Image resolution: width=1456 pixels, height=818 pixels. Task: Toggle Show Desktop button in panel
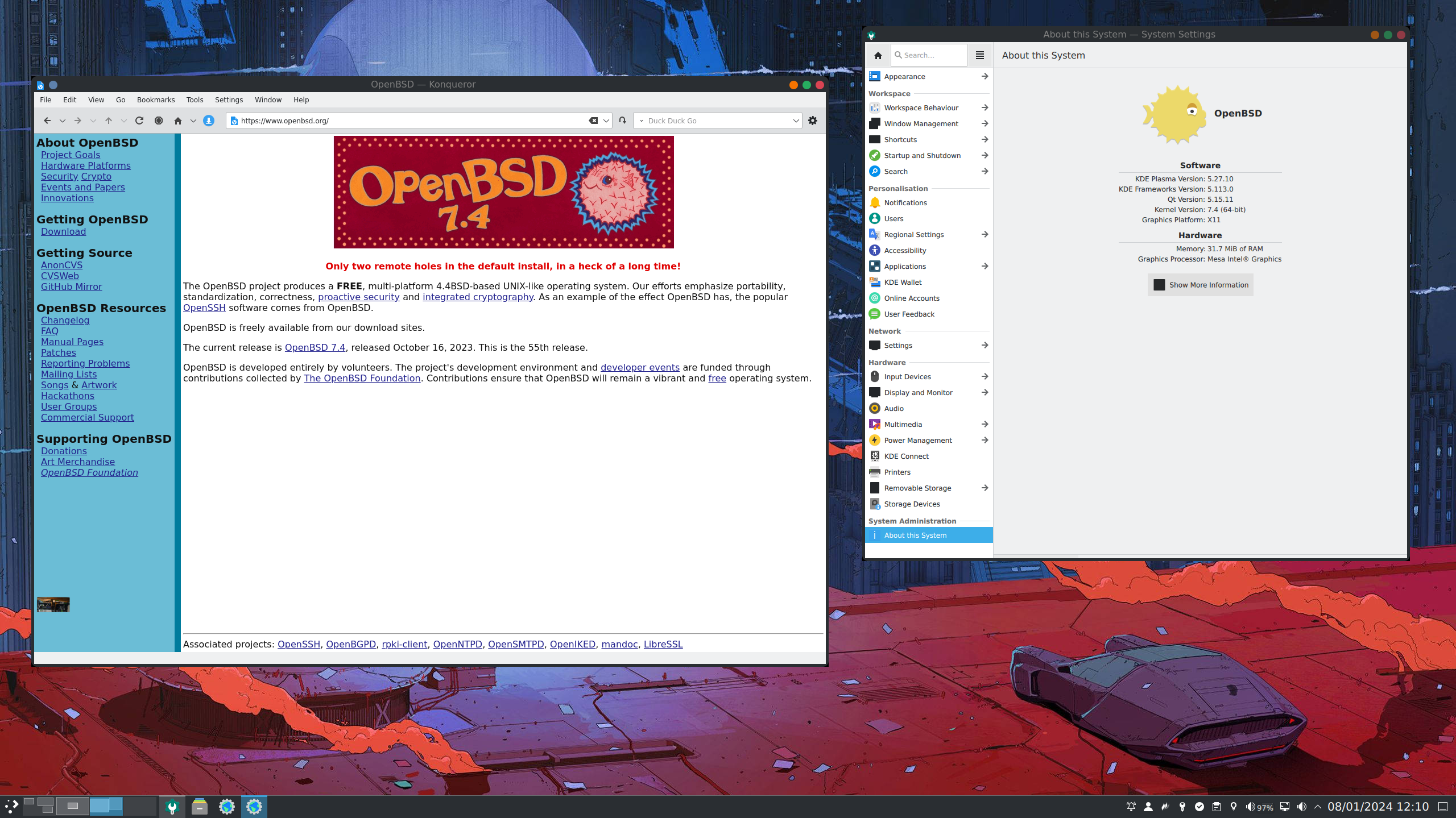point(1443,807)
